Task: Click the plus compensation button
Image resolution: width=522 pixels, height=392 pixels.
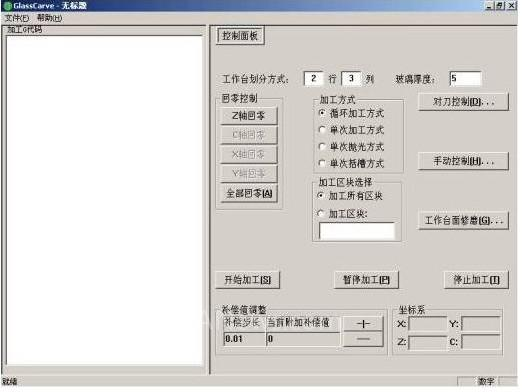Action: [363, 323]
